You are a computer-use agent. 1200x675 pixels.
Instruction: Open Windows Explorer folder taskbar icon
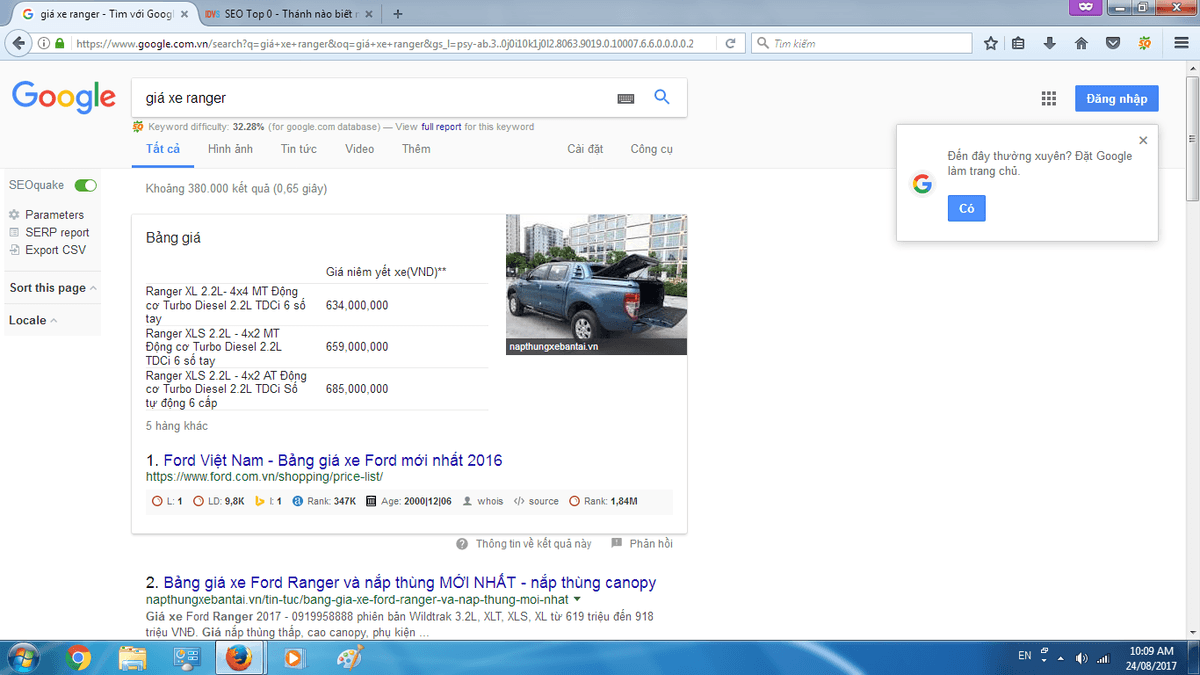[133, 658]
